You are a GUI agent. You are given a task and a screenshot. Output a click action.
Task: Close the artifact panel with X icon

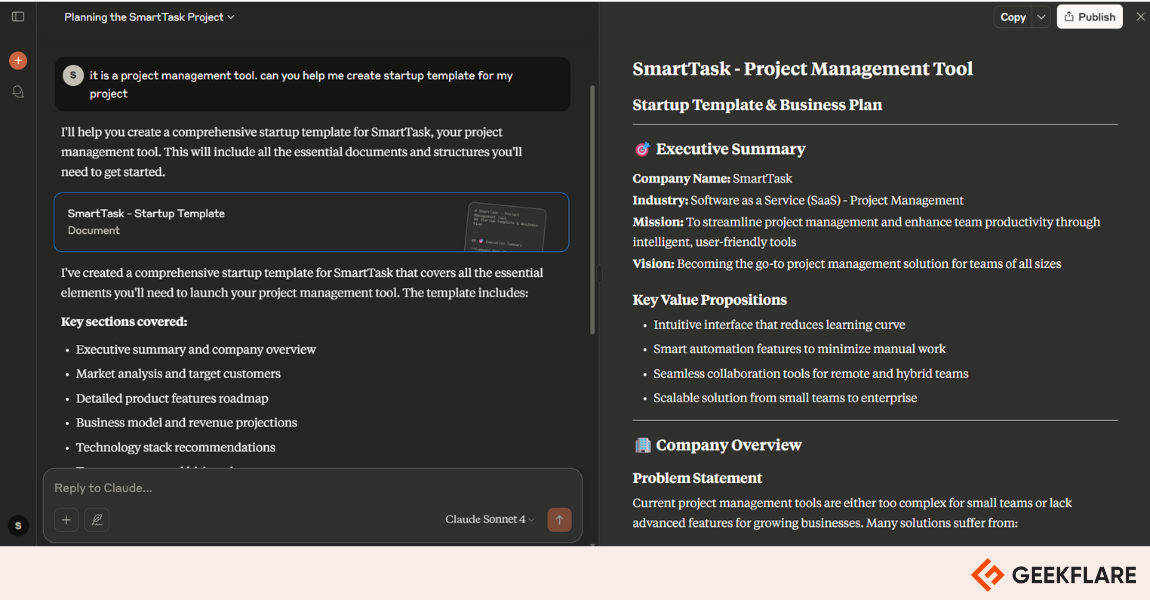point(1140,16)
